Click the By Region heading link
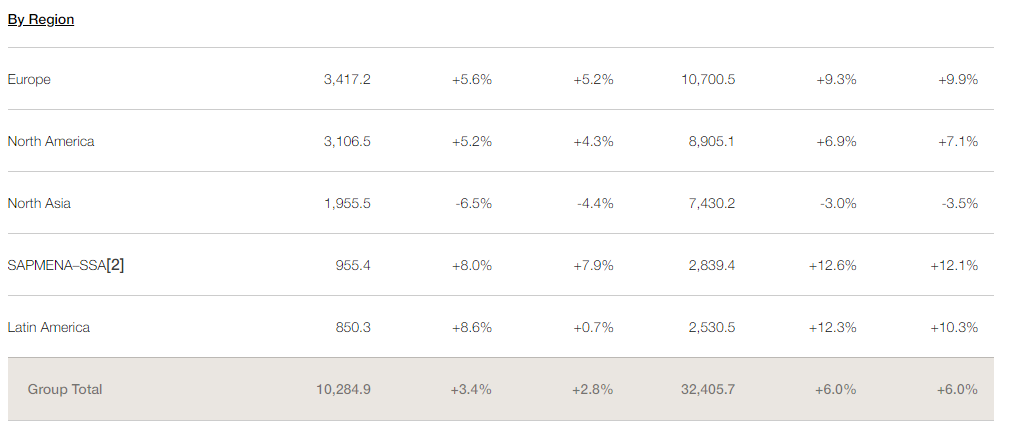1009x430 pixels. pos(41,19)
